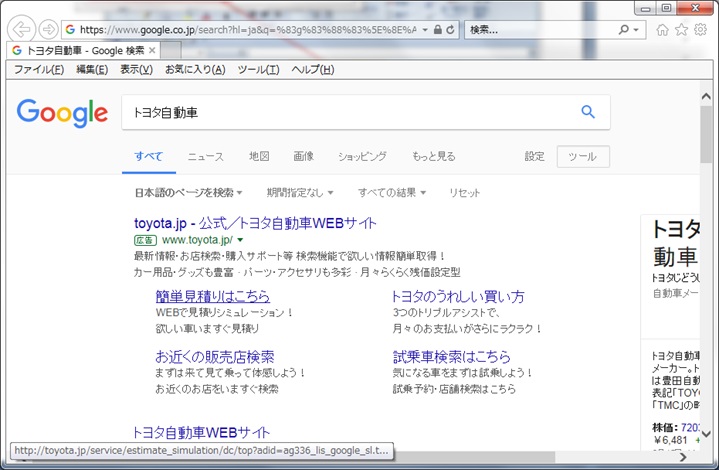Select the トヨタ自動車 - Google 検索 tab
This screenshot has width=719, height=470.
click(83, 50)
